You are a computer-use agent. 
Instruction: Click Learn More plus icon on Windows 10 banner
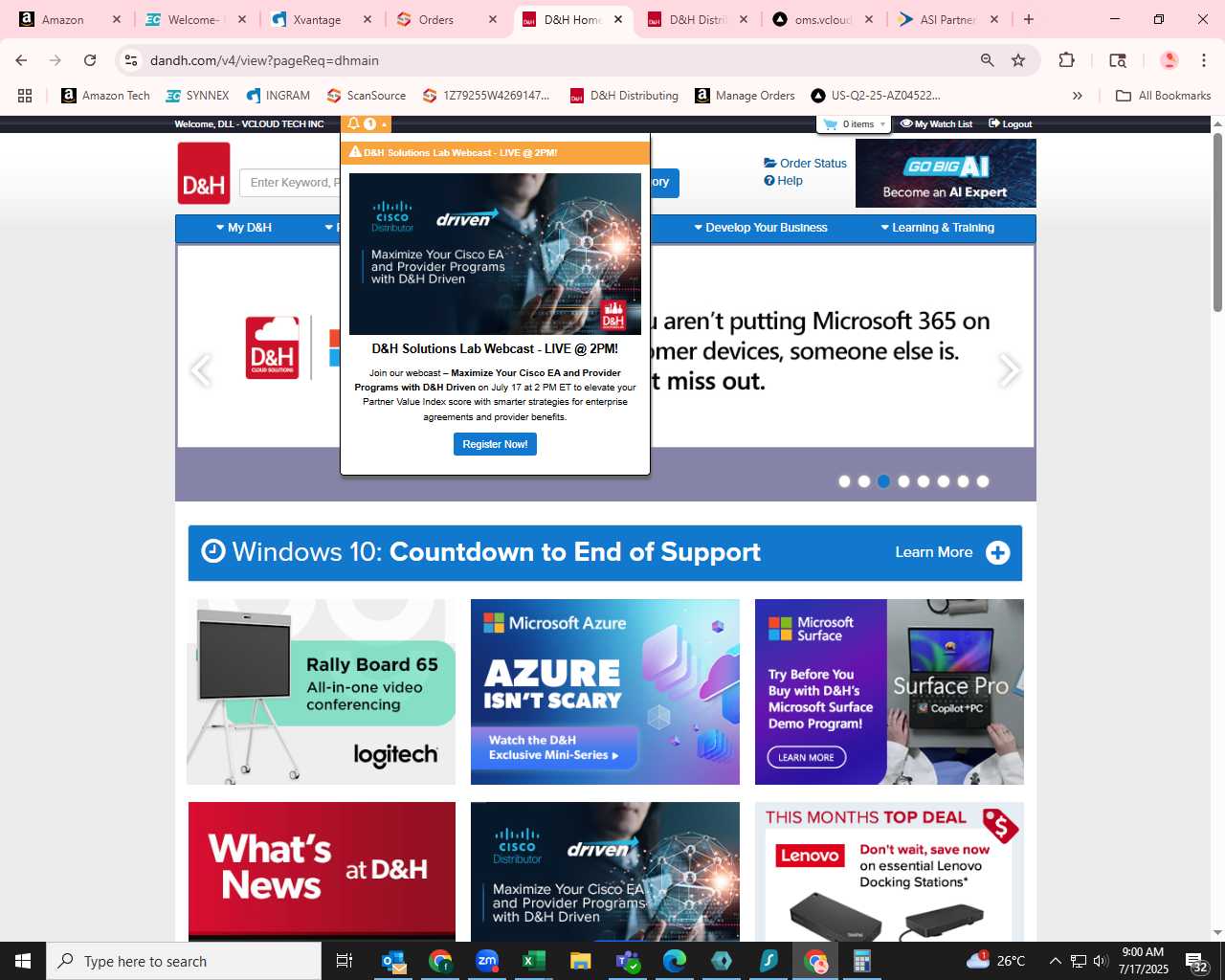click(998, 553)
